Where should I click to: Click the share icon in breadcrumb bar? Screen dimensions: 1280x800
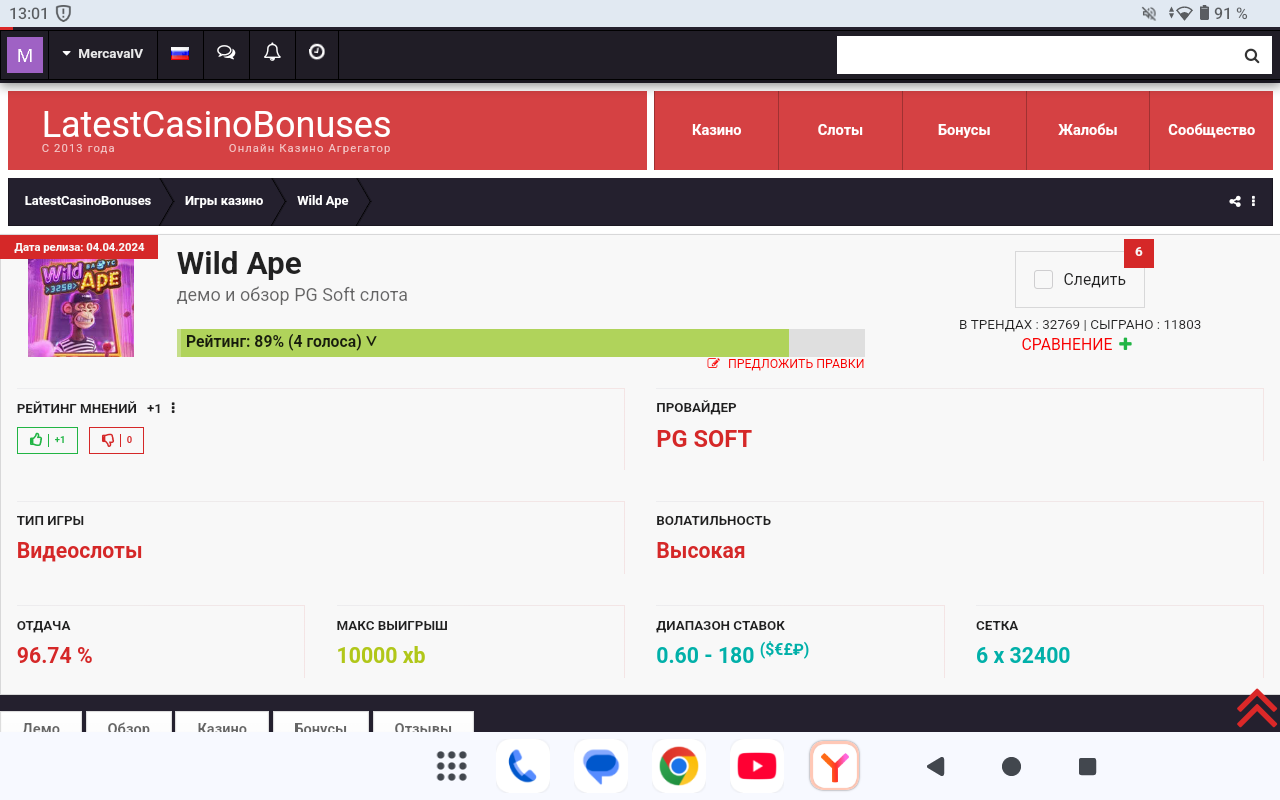point(1235,201)
